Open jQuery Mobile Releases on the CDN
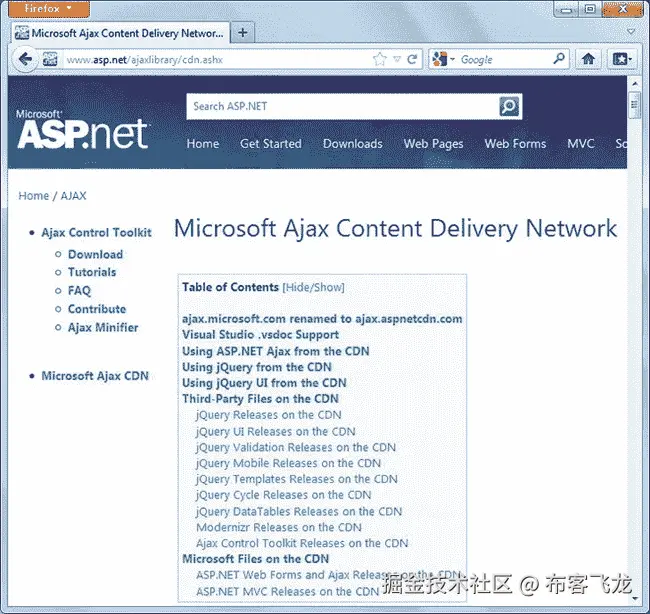 tap(289, 463)
